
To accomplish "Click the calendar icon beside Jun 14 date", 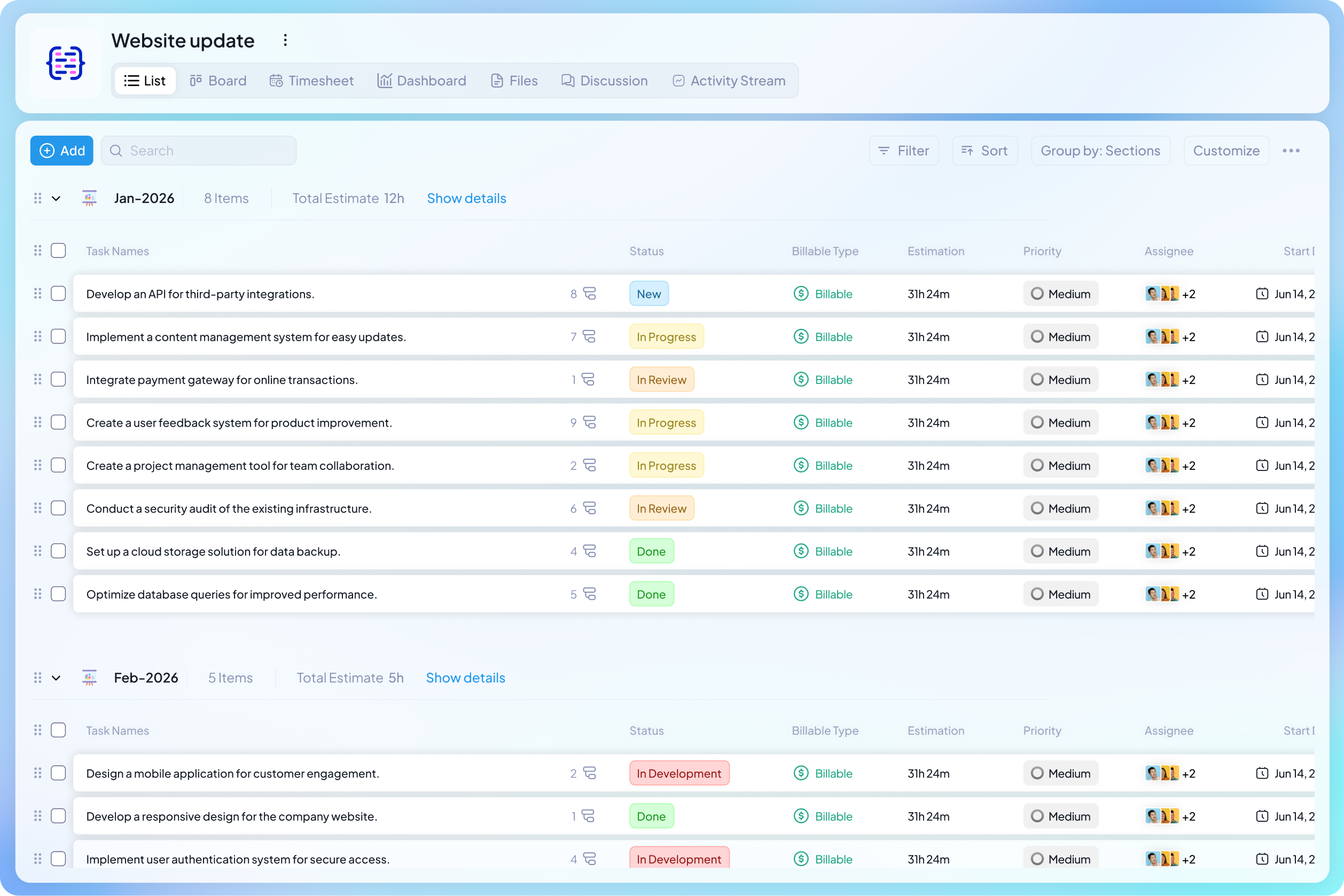I will coord(1262,294).
